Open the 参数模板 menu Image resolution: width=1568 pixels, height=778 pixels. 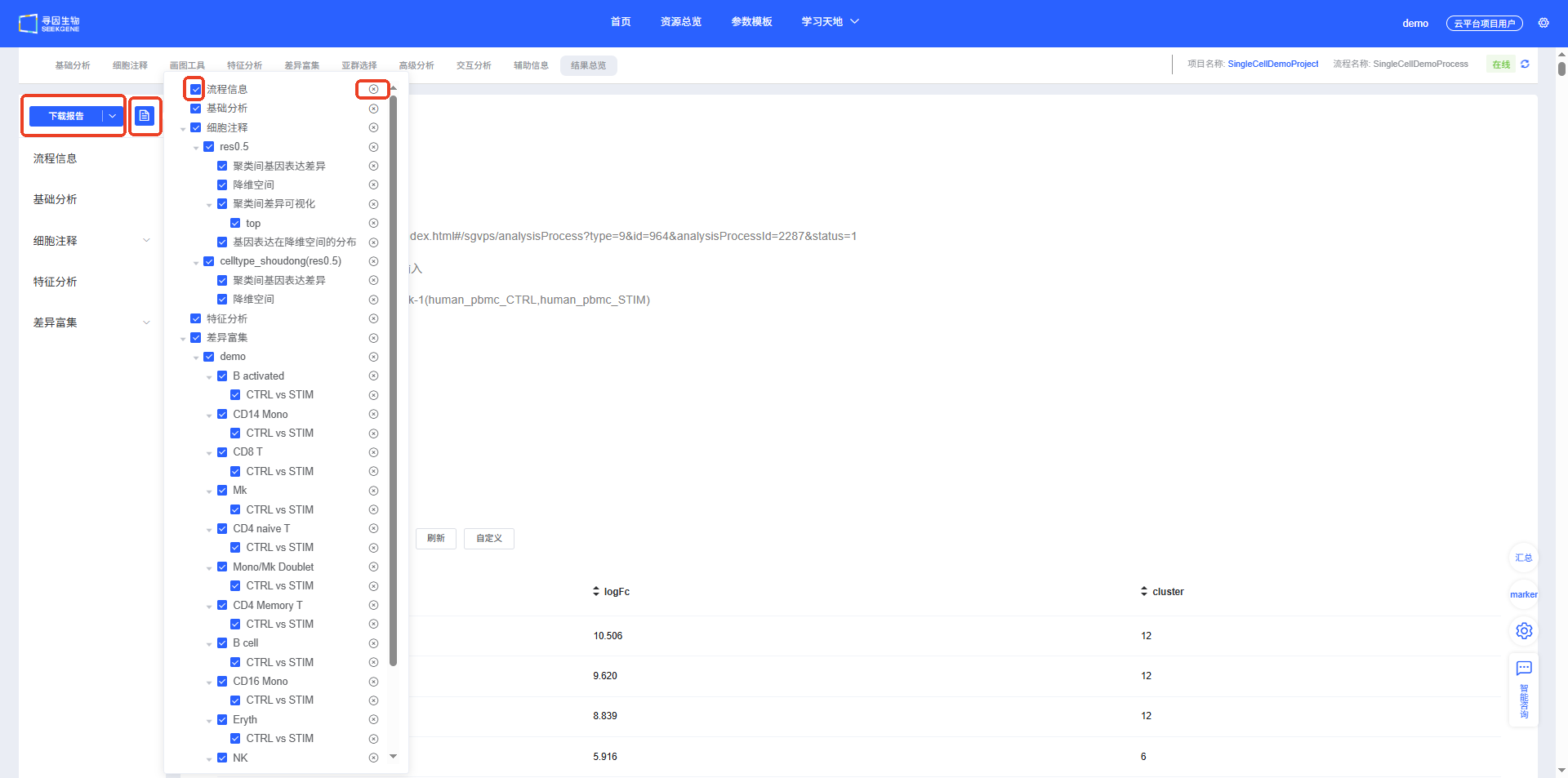point(751,22)
